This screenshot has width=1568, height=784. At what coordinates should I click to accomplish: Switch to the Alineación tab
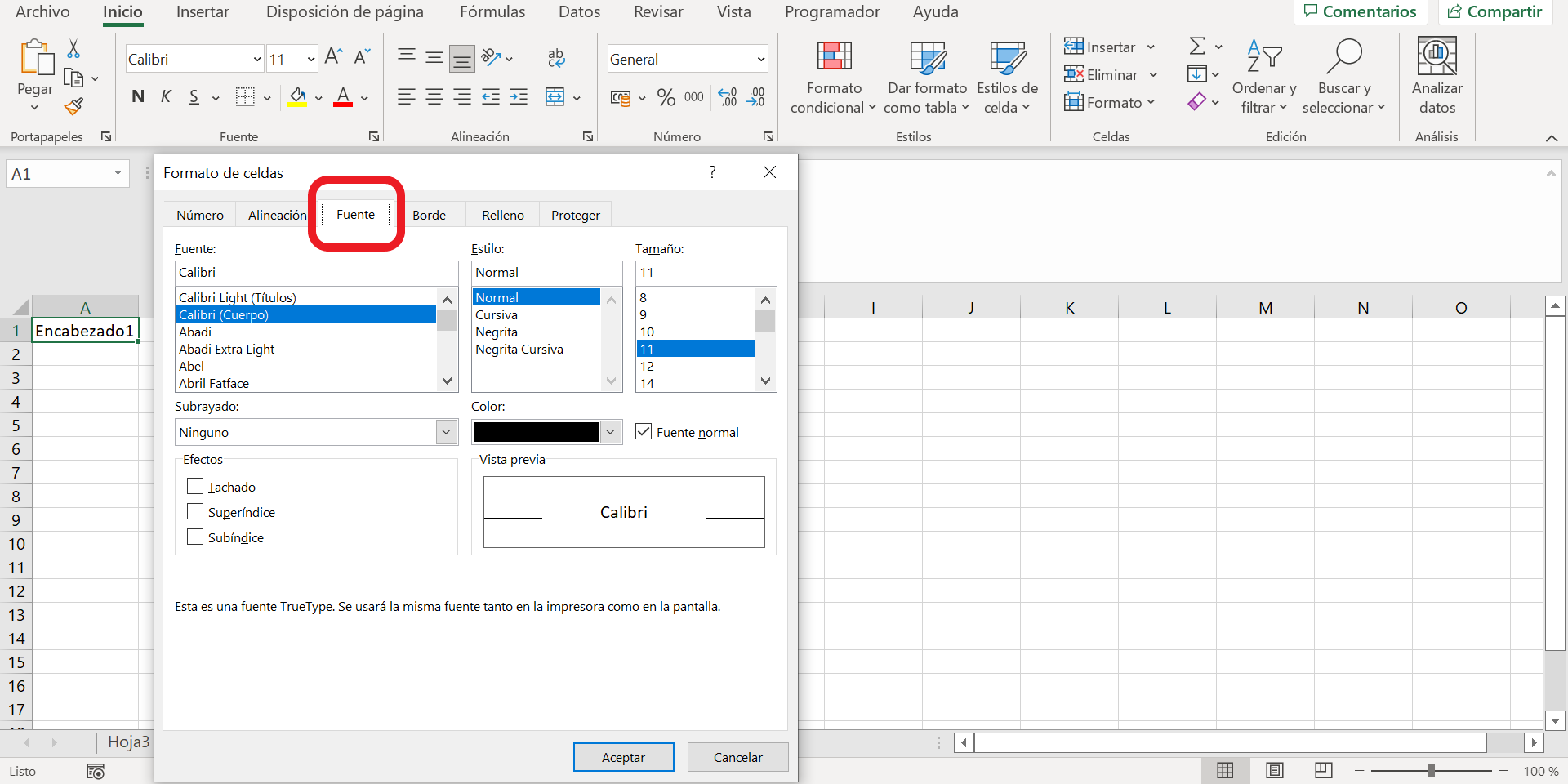point(277,215)
